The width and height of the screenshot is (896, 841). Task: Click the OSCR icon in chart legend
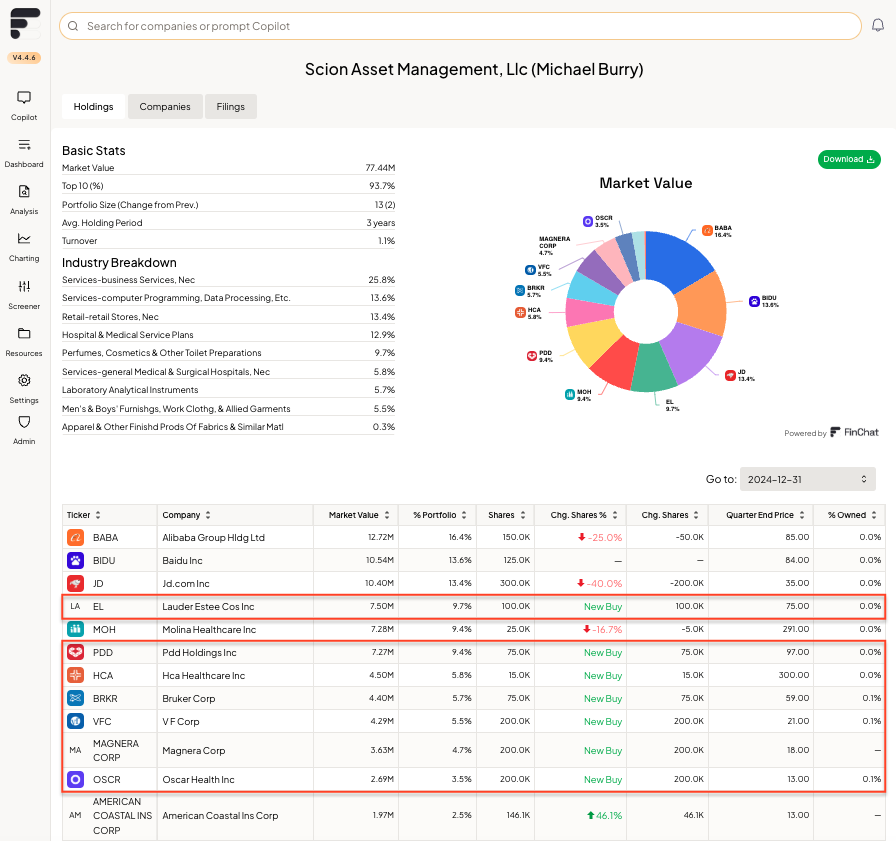tap(588, 221)
